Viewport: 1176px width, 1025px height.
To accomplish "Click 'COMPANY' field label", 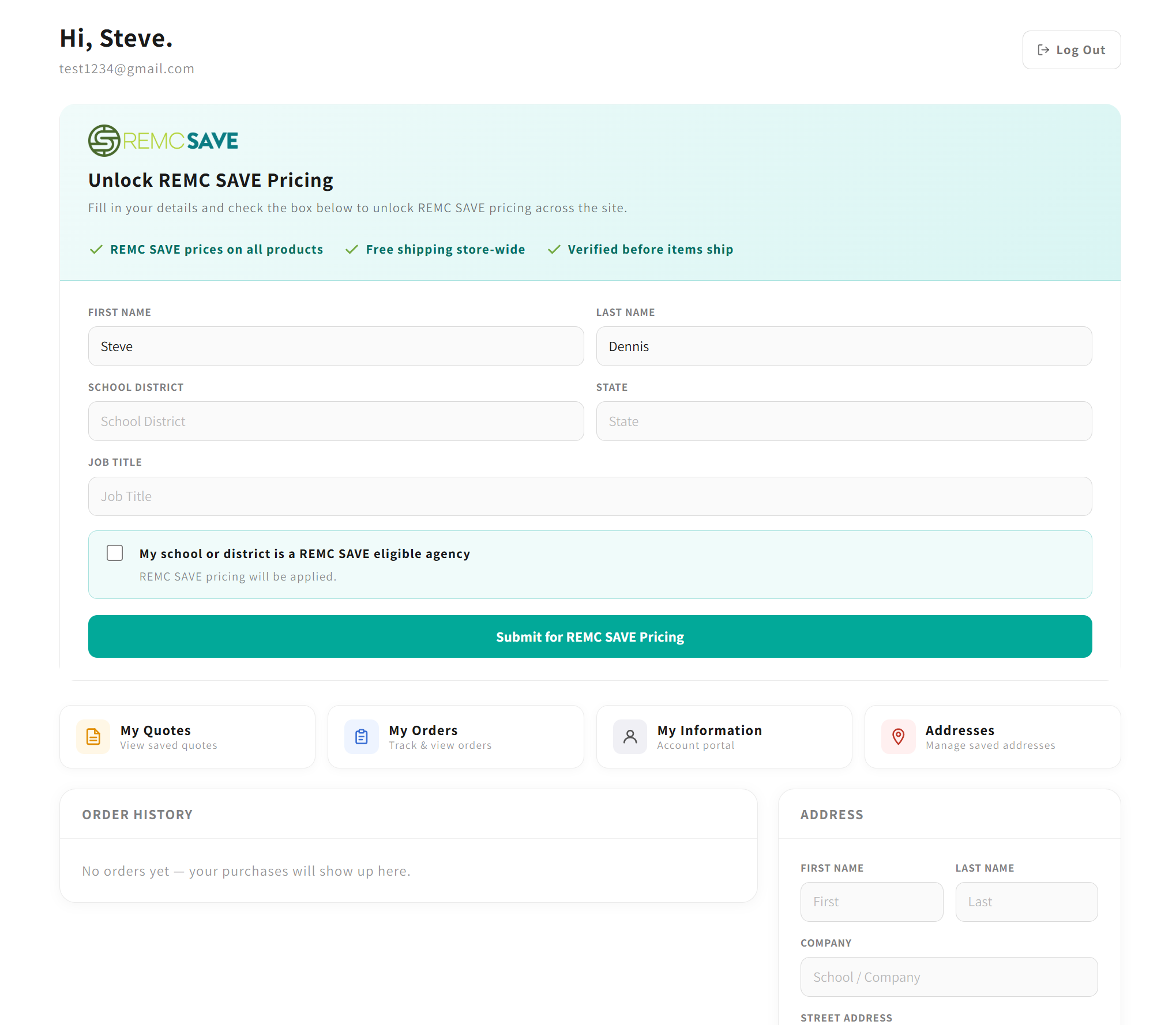I will pyautogui.click(x=826, y=943).
